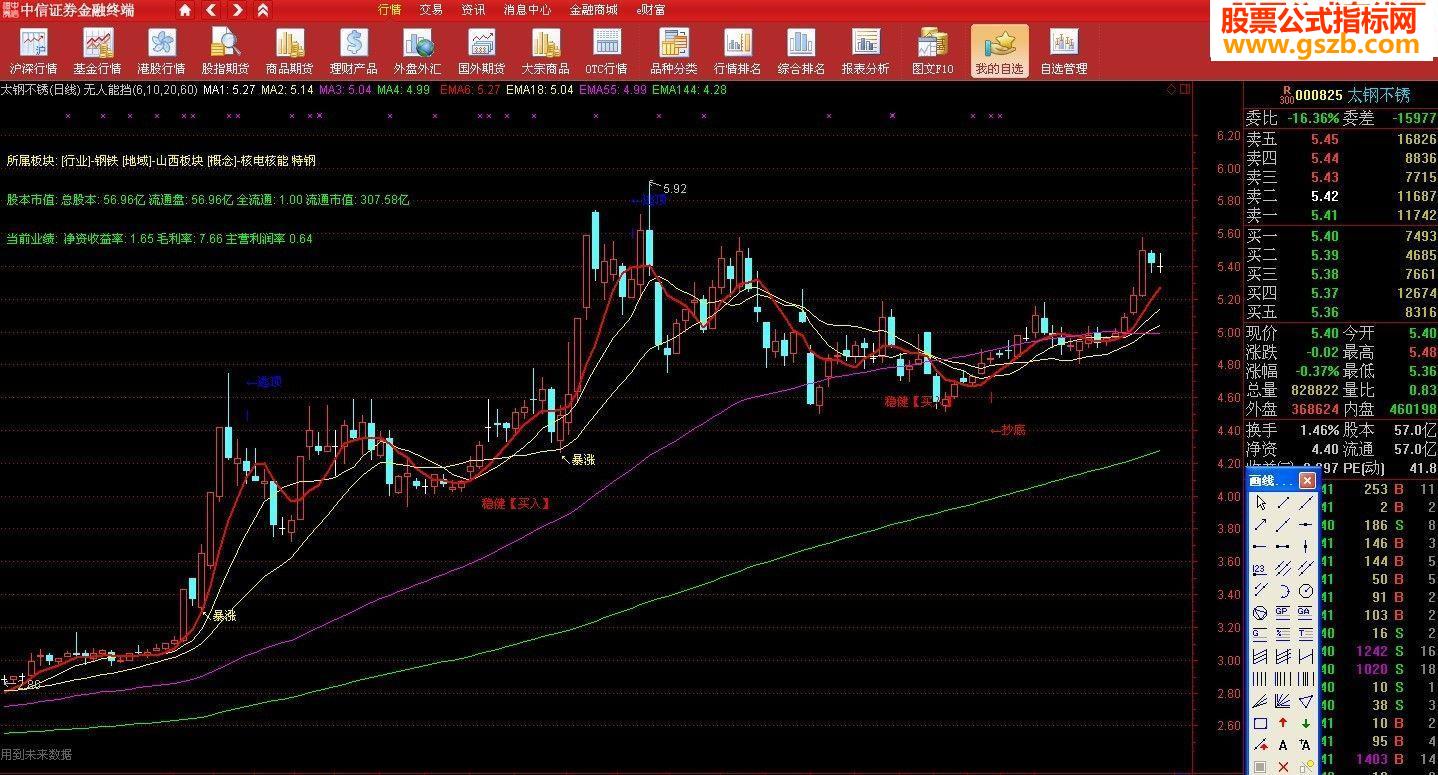Select the triangle drawing tool
The width and height of the screenshot is (1438, 775).
point(1305,701)
